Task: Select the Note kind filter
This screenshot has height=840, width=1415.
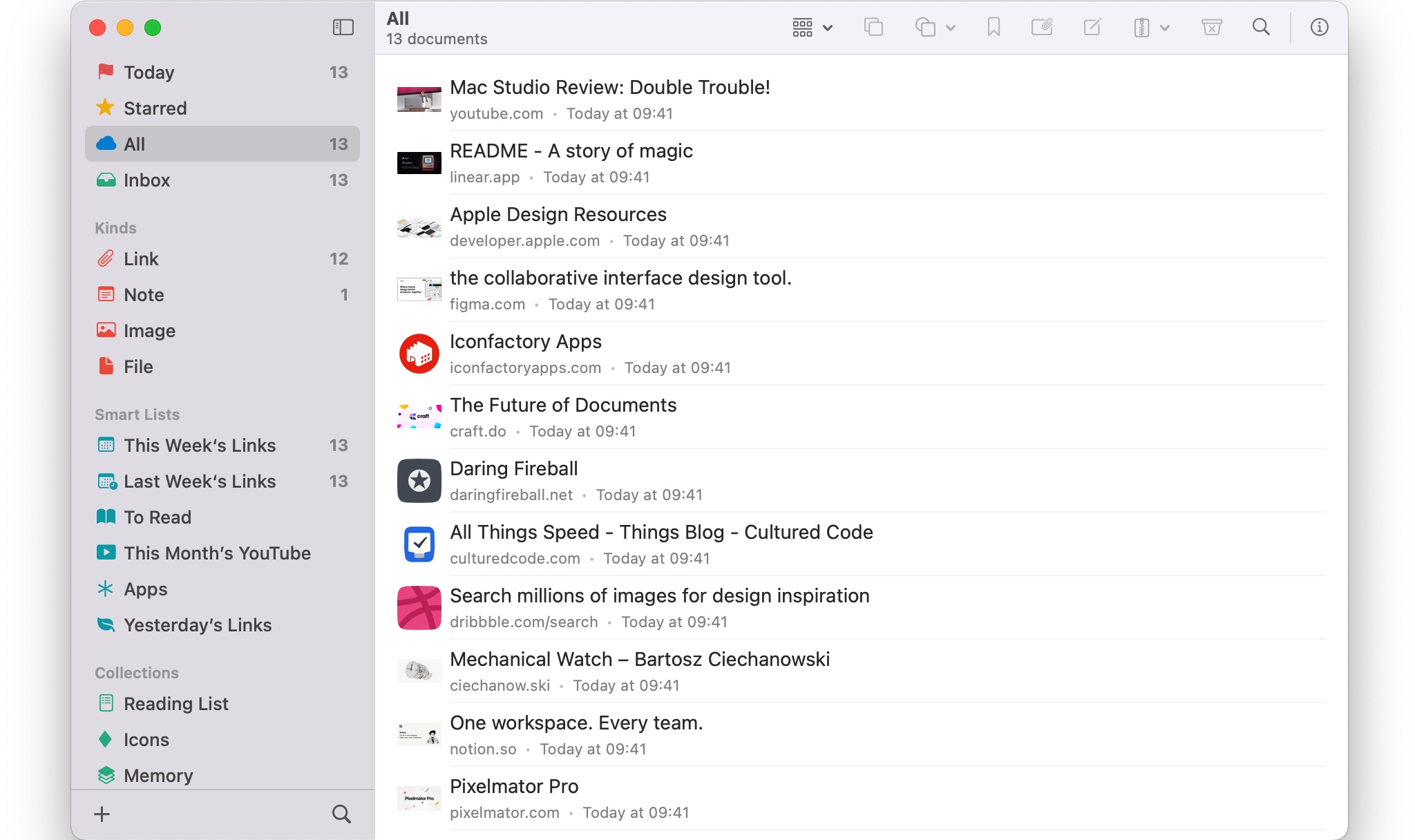Action: [144, 294]
